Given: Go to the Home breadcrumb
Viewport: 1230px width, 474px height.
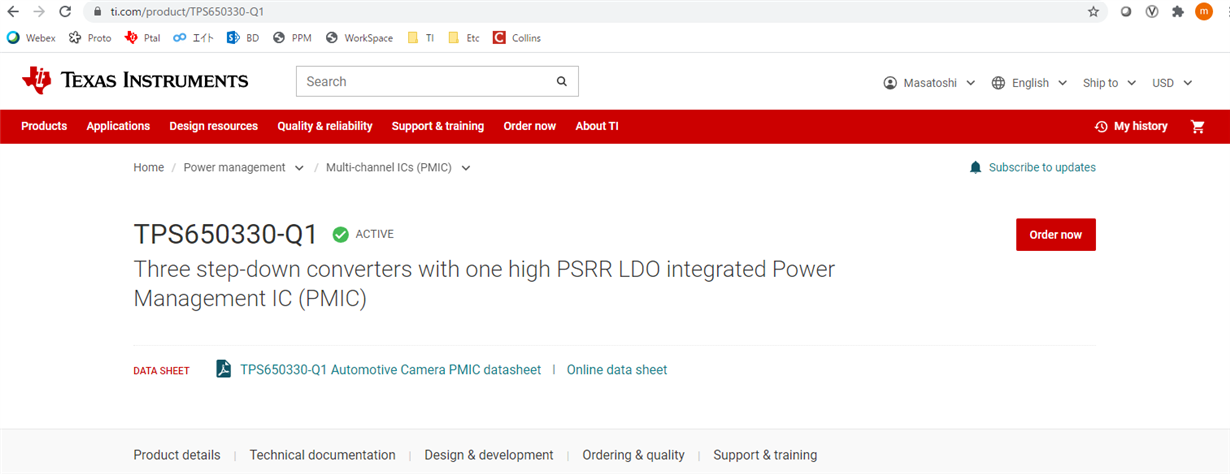Looking at the screenshot, I should coord(149,167).
